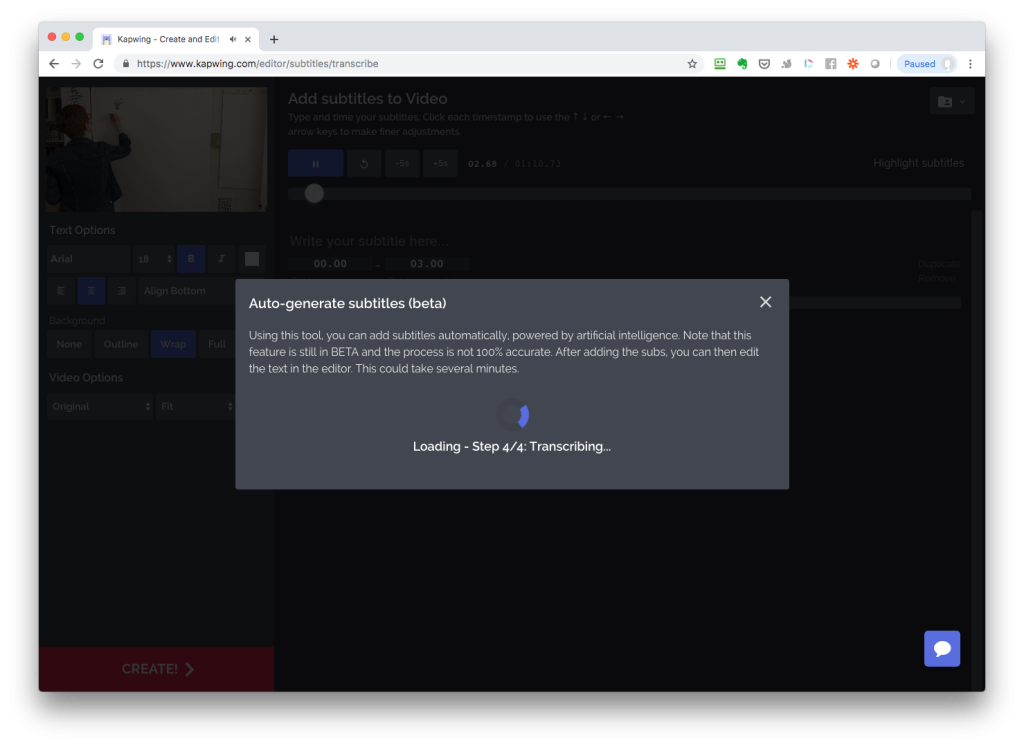Bookmark this page with the star icon
1024x747 pixels.
[x=692, y=64]
